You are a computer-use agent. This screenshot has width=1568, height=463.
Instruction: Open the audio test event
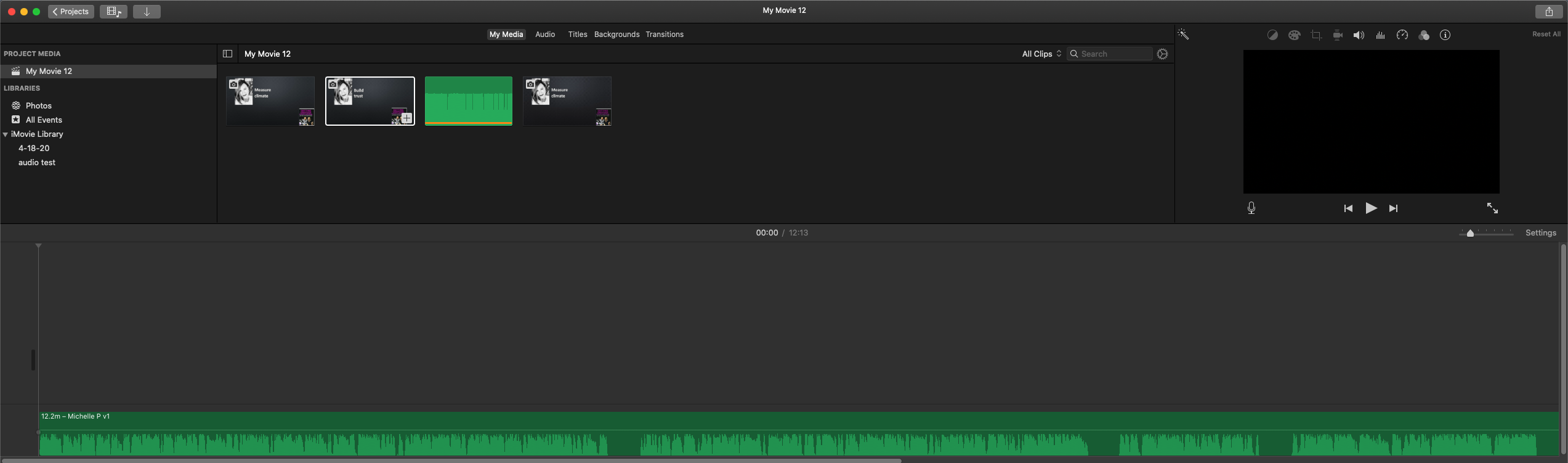37,163
